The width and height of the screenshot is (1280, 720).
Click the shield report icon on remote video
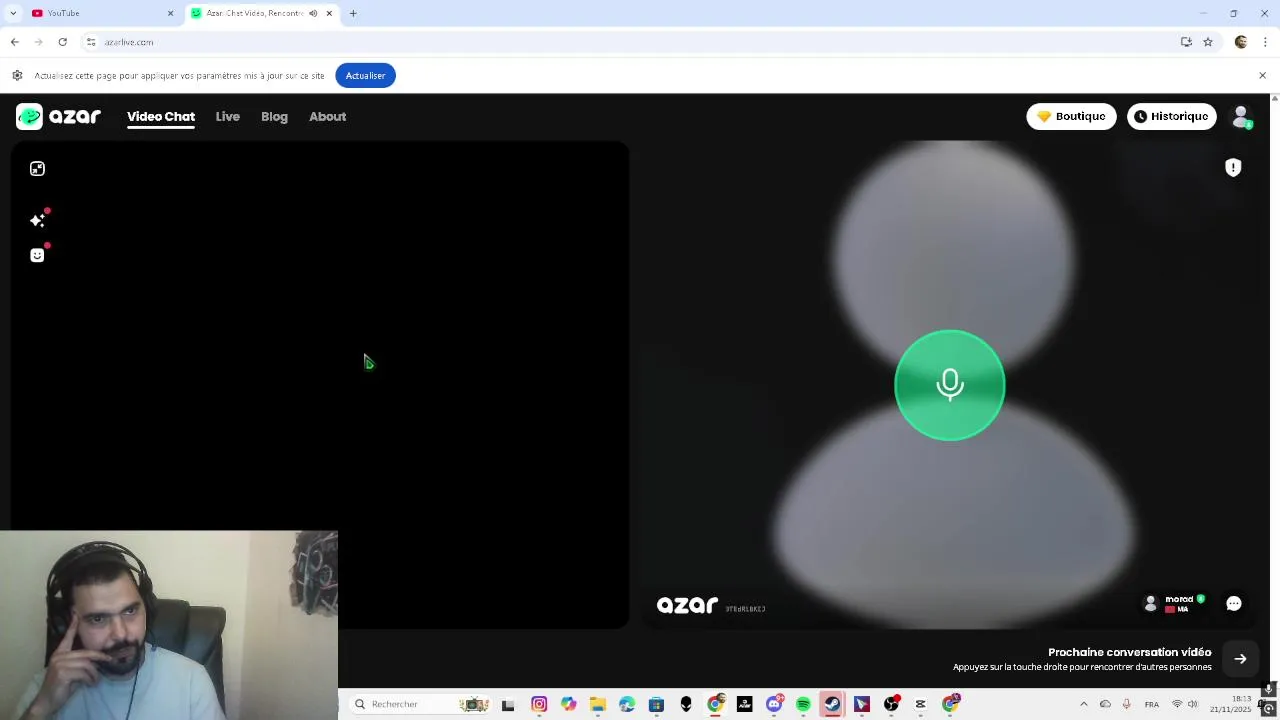pyautogui.click(x=1233, y=168)
